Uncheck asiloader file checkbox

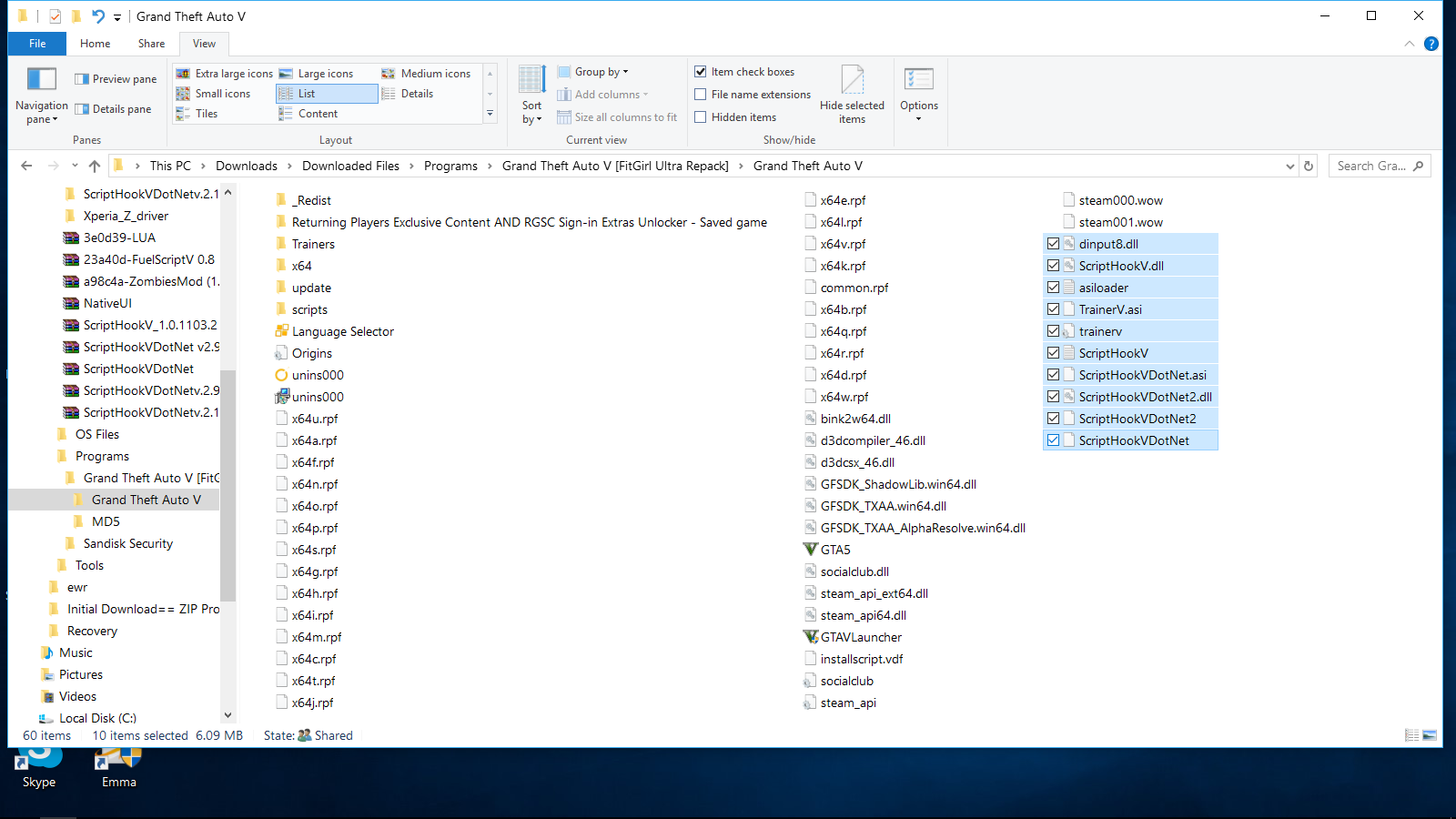tap(1053, 288)
